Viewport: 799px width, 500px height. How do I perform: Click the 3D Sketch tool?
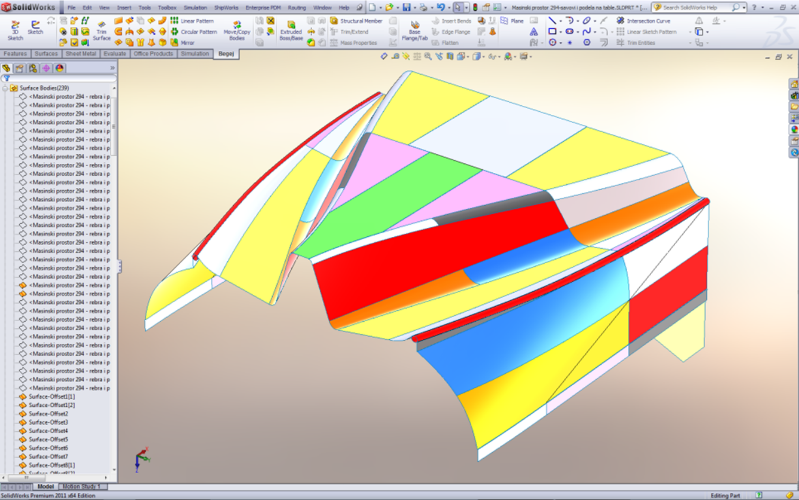[x=14, y=29]
